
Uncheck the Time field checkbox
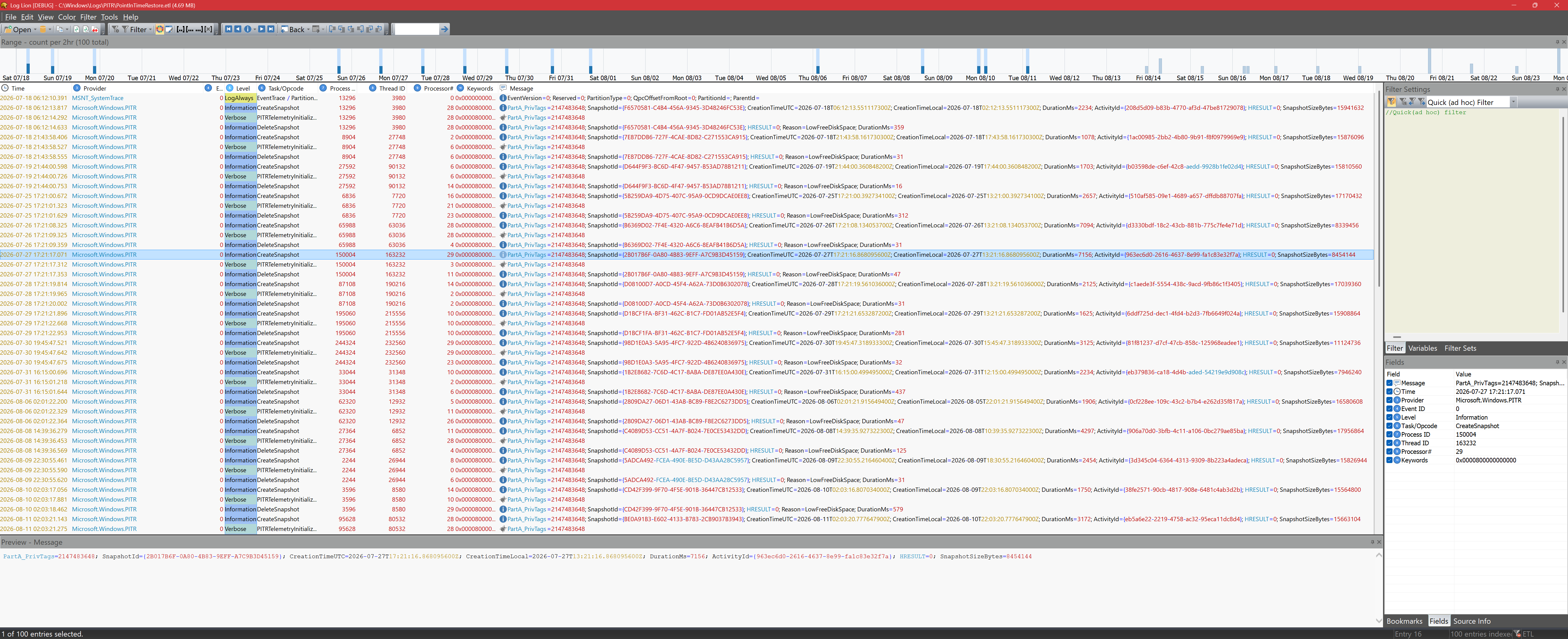coord(1390,391)
